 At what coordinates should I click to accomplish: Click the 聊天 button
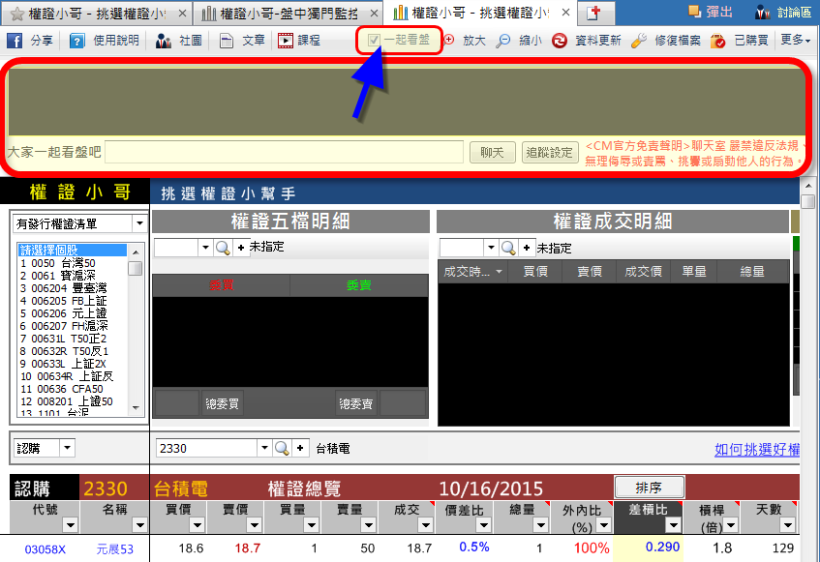pos(492,153)
